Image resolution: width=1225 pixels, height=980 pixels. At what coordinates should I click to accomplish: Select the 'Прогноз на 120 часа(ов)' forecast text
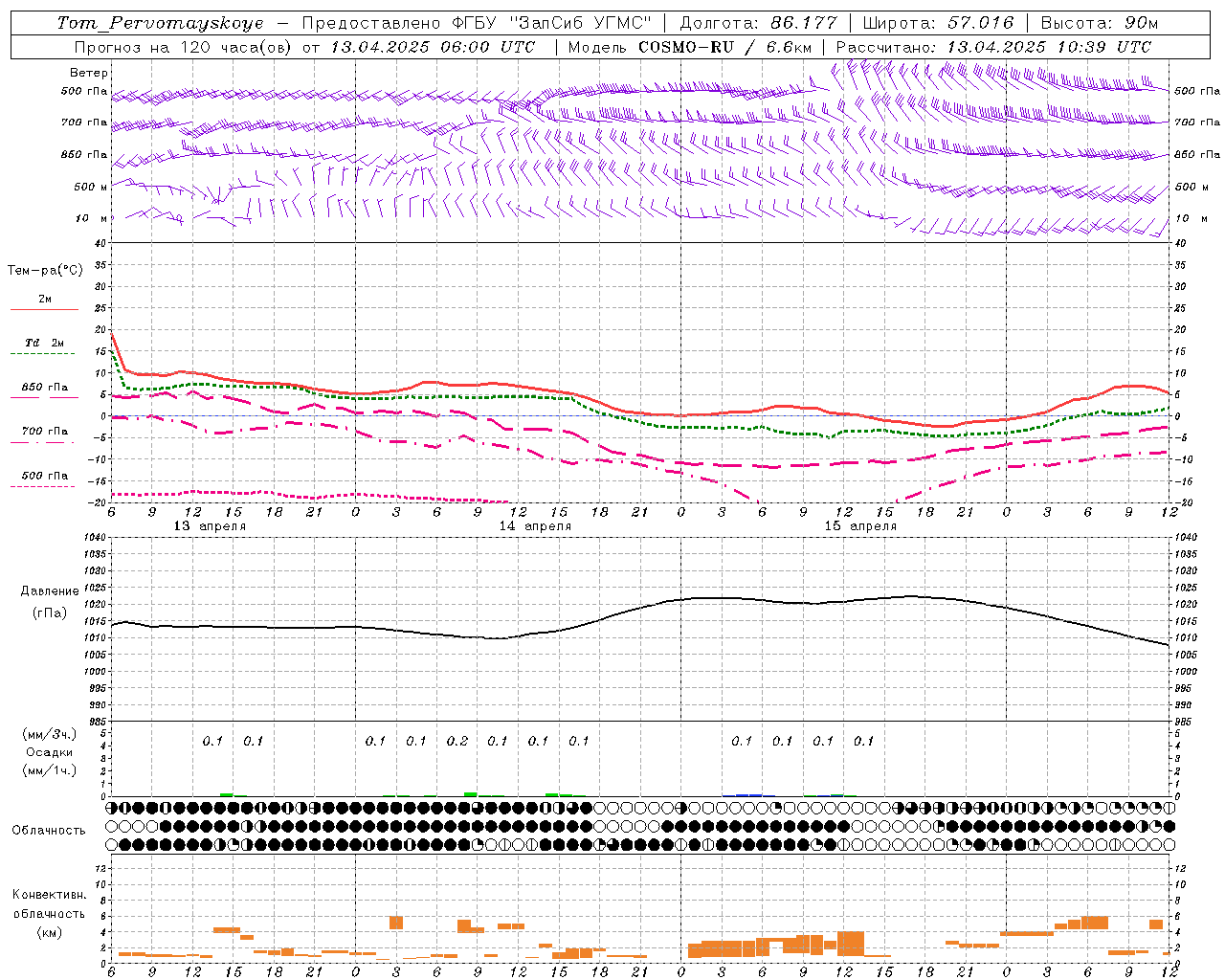tap(184, 47)
